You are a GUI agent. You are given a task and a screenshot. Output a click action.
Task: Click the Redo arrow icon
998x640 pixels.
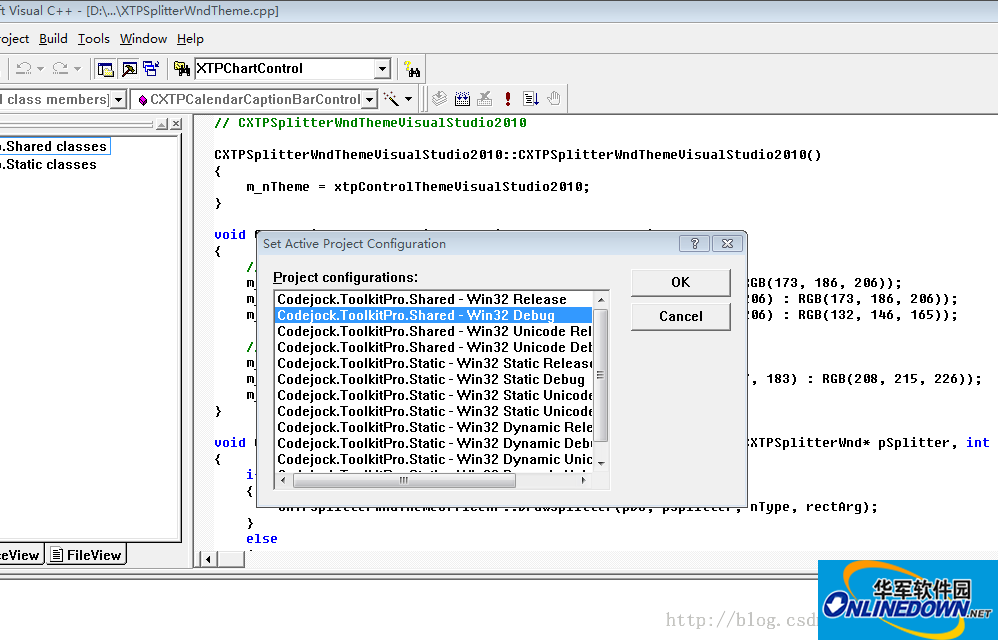[x=60, y=68]
